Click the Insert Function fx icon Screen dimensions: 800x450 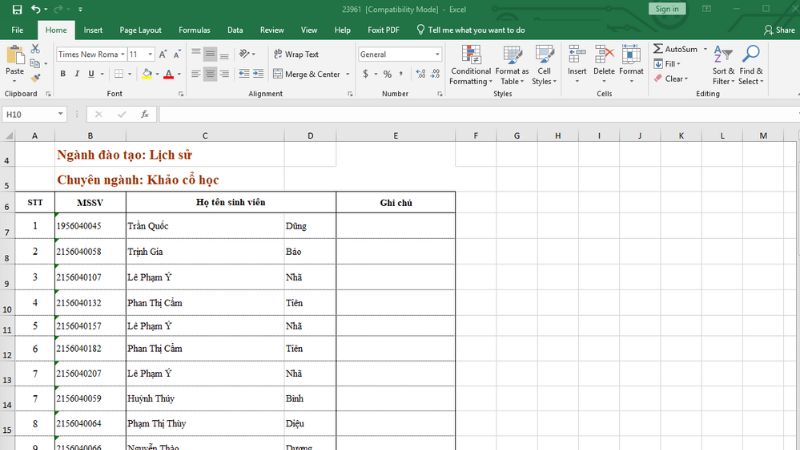pyautogui.click(x=145, y=114)
